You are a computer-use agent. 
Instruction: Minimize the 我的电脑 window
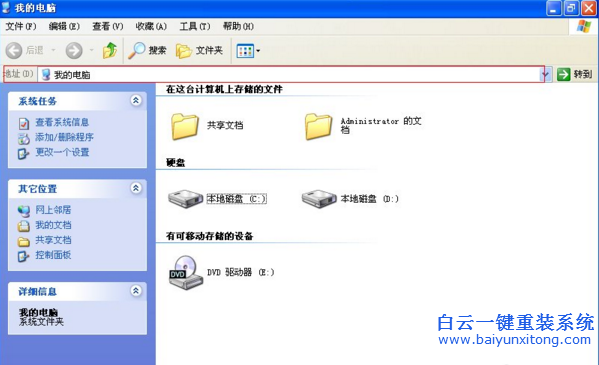pyautogui.click(x=554, y=8)
